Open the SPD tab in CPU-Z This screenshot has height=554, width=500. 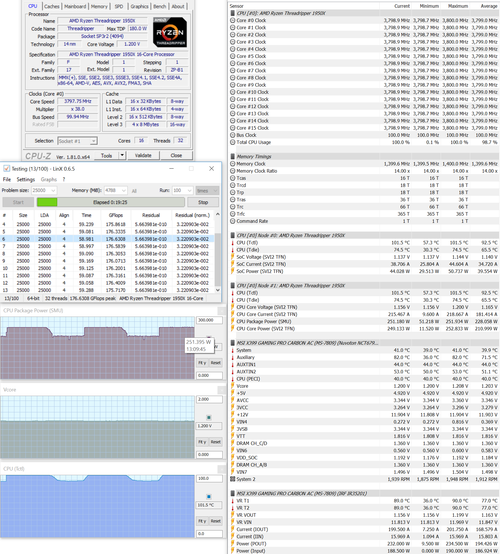pos(119,6)
